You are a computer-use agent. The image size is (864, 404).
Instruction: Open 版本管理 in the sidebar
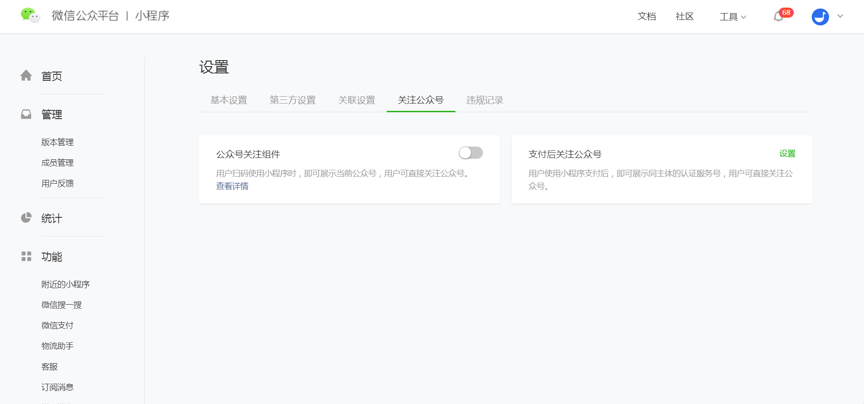[57, 142]
